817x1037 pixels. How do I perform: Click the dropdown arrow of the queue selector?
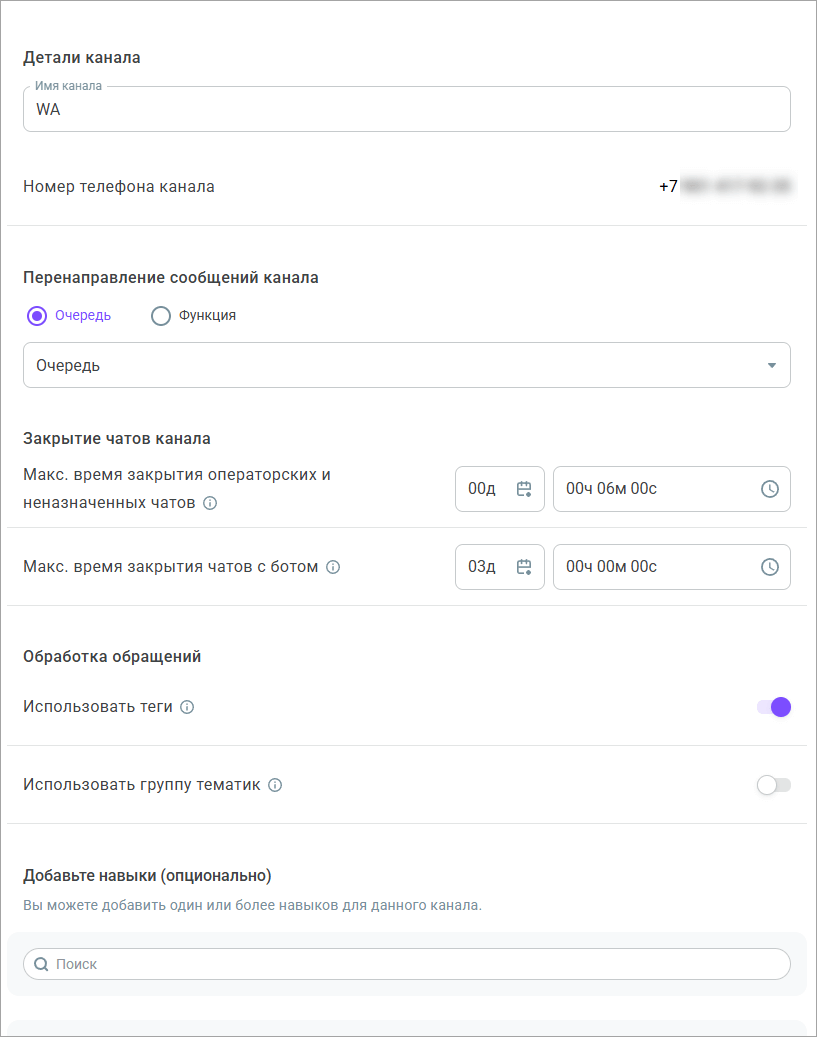771,365
